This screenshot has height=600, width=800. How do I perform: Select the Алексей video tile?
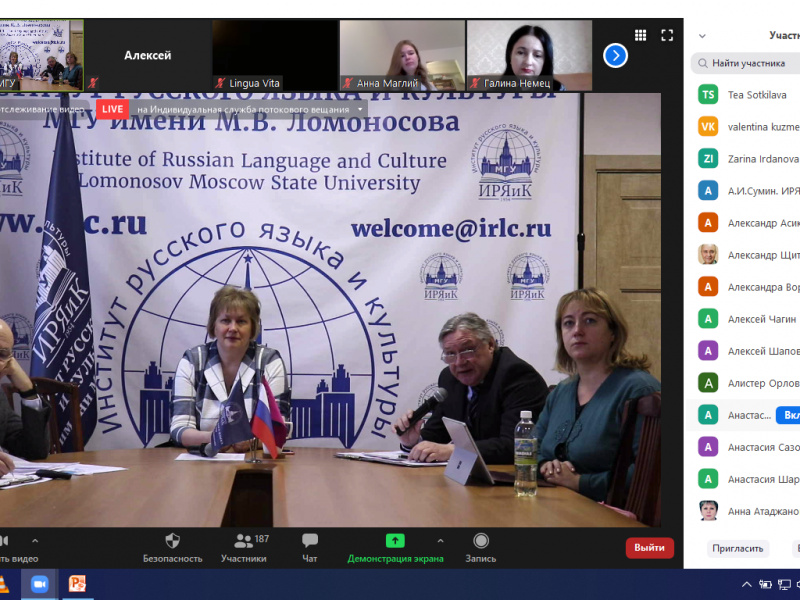click(147, 55)
